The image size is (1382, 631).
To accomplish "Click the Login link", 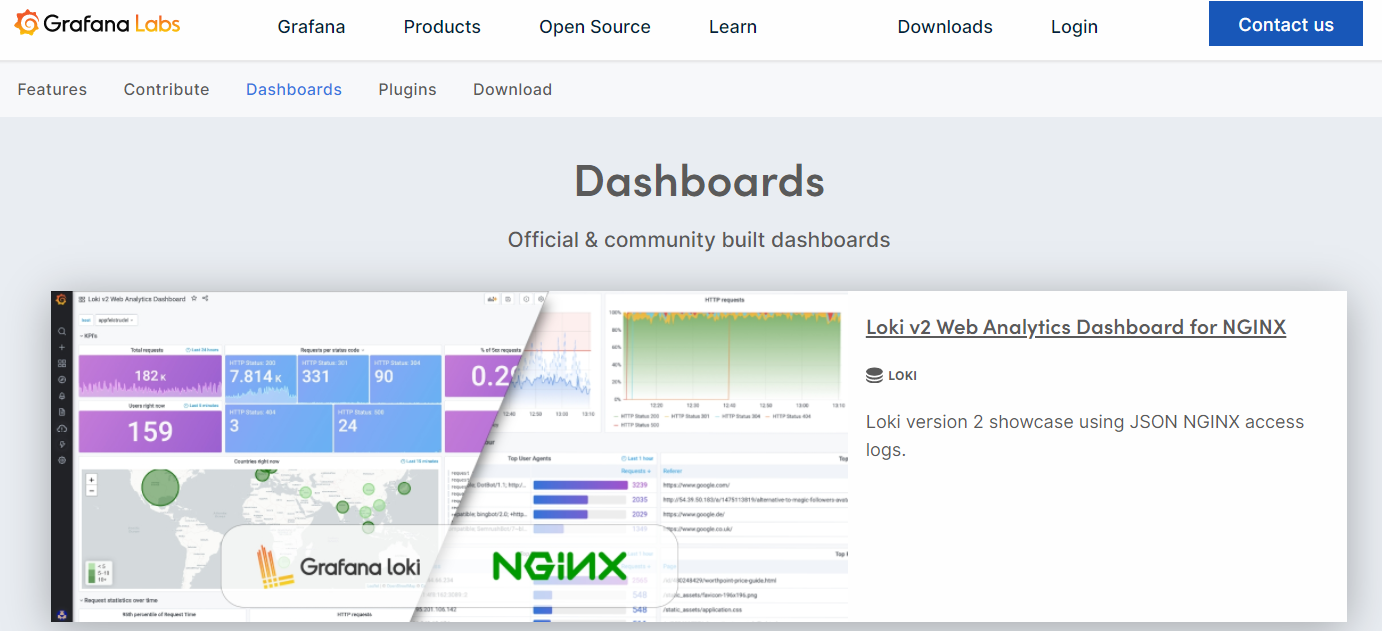I will pos(1074,27).
